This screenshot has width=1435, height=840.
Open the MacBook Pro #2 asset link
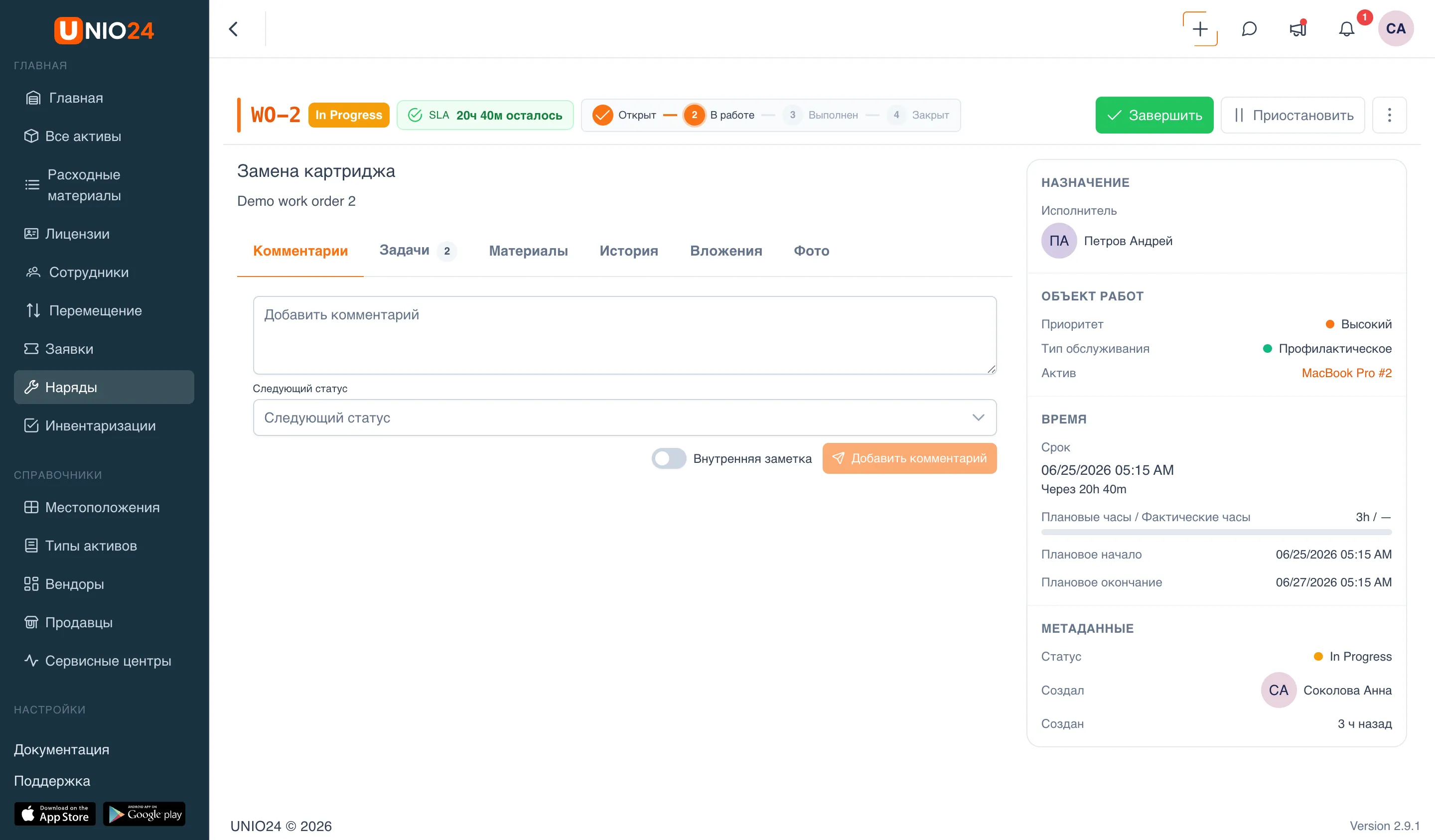[x=1347, y=373]
